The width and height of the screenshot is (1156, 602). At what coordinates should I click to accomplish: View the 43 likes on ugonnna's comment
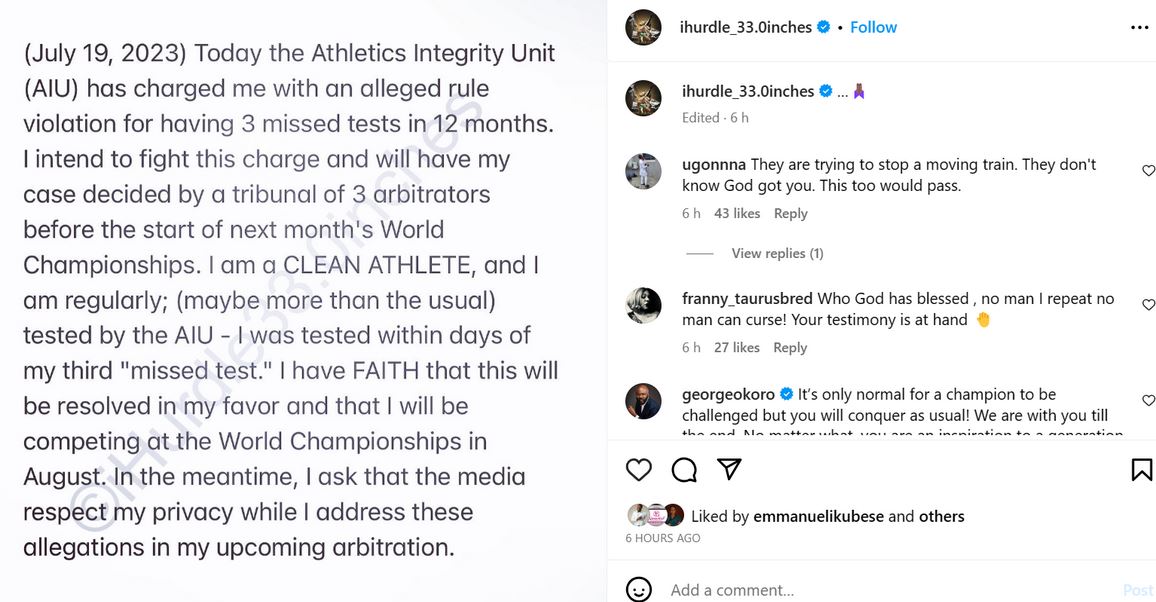[x=737, y=213]
